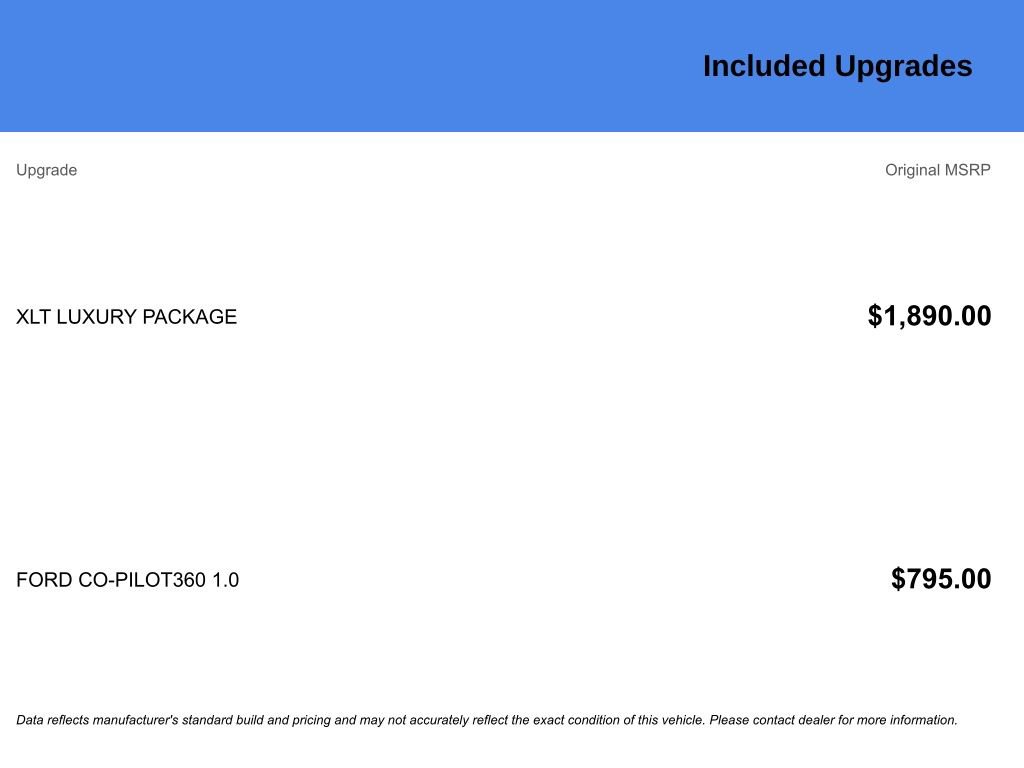Screen dimensions: 1024x768
Task: Click the XLT LUXURY PACKAGE upgrade name
Action: (x=126, y=317)
